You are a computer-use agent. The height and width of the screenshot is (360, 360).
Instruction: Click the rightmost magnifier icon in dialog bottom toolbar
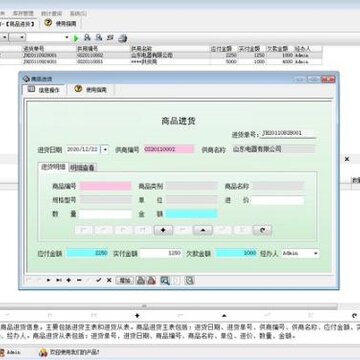point(189,280)
